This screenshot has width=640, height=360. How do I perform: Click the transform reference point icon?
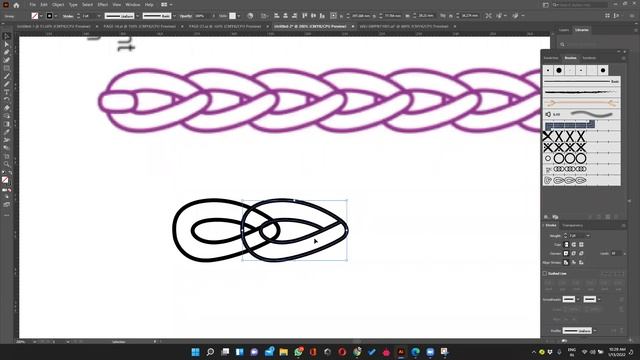(333, 16)
